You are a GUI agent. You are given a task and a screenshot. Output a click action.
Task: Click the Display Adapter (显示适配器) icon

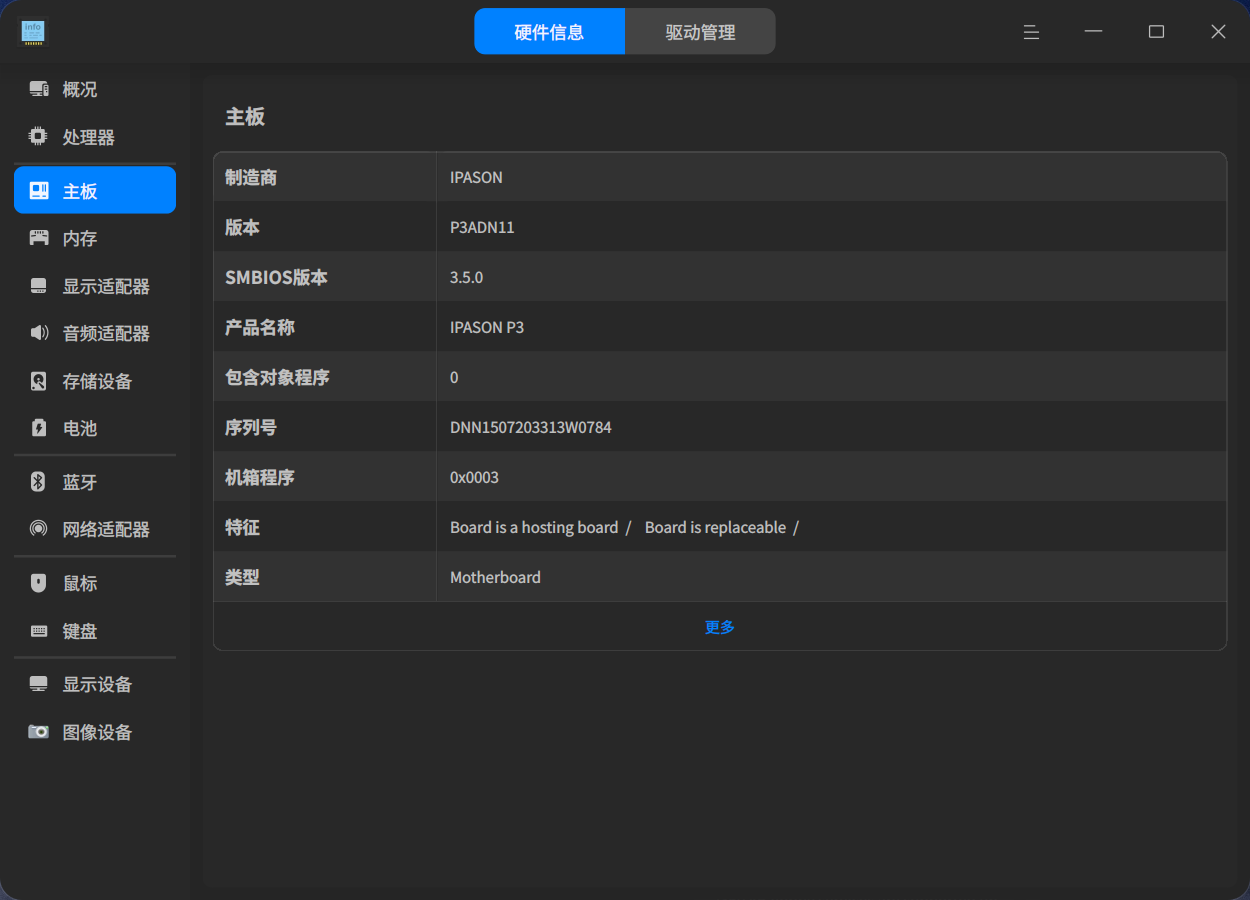39,286
